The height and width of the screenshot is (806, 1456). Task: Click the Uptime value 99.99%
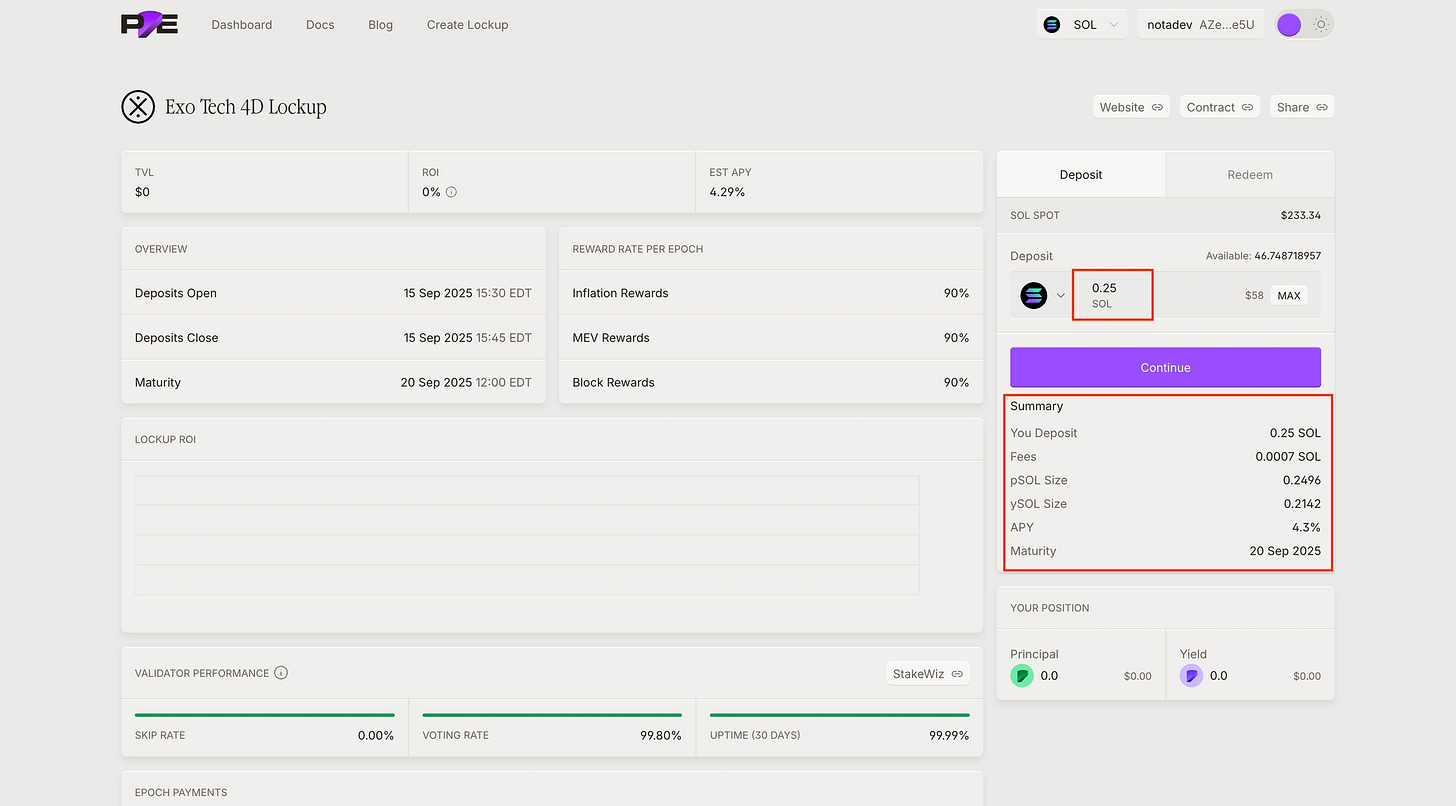(949, 736)
